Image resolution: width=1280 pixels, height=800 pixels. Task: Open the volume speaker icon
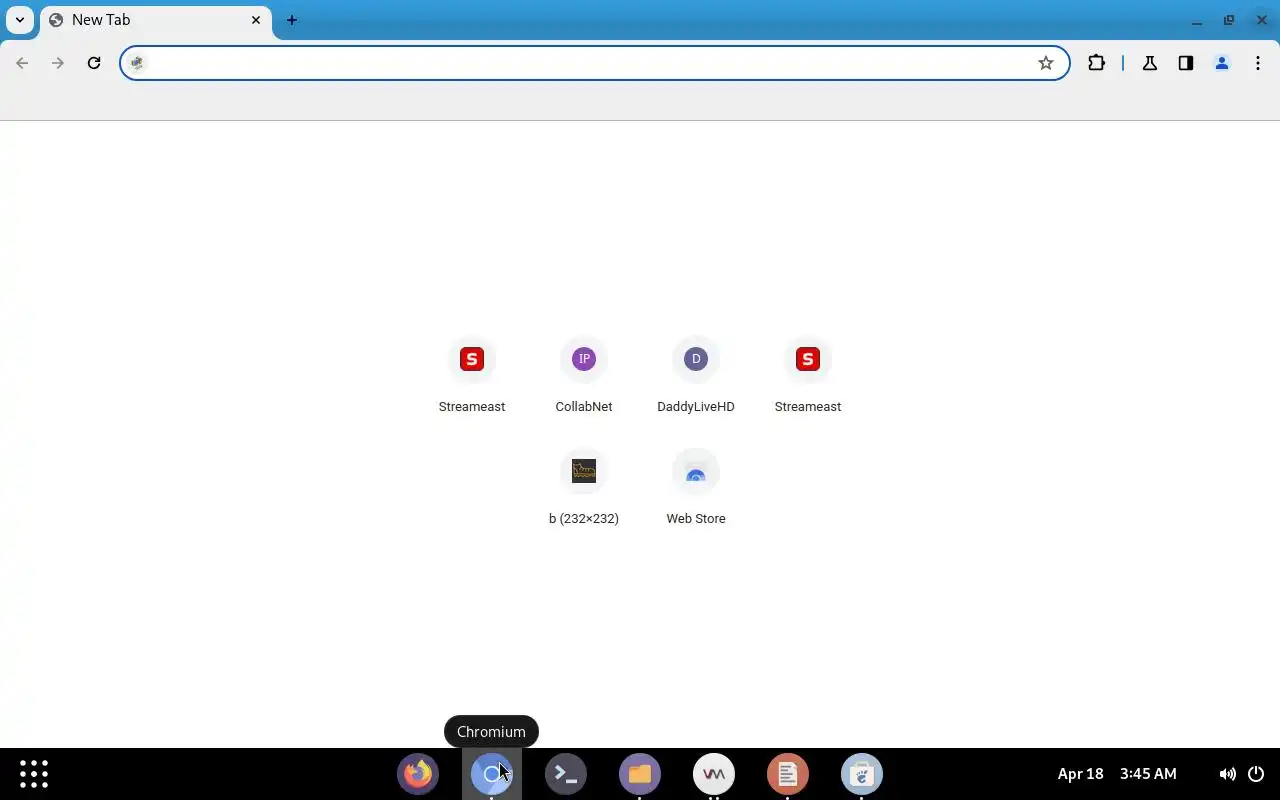[1227, 774]
